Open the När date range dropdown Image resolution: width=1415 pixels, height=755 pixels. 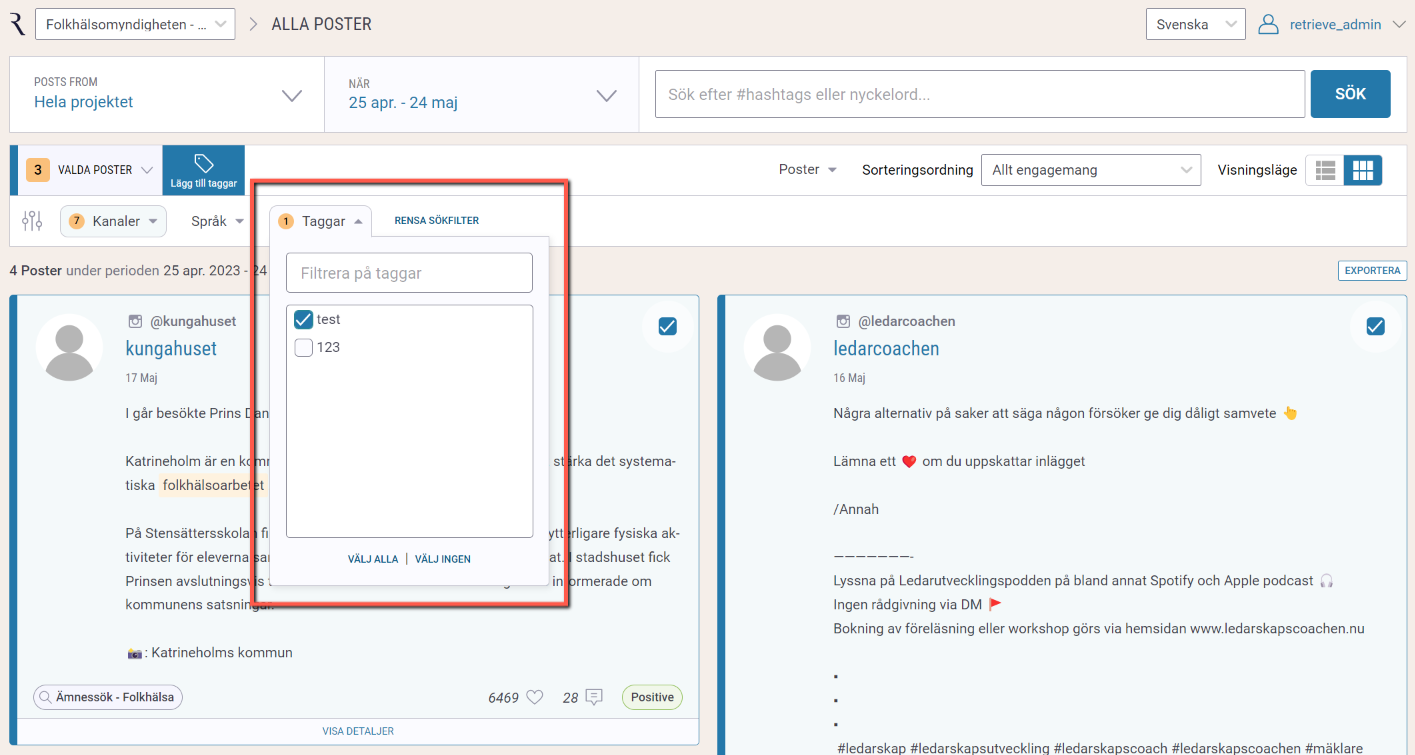(x=482, y=94)
